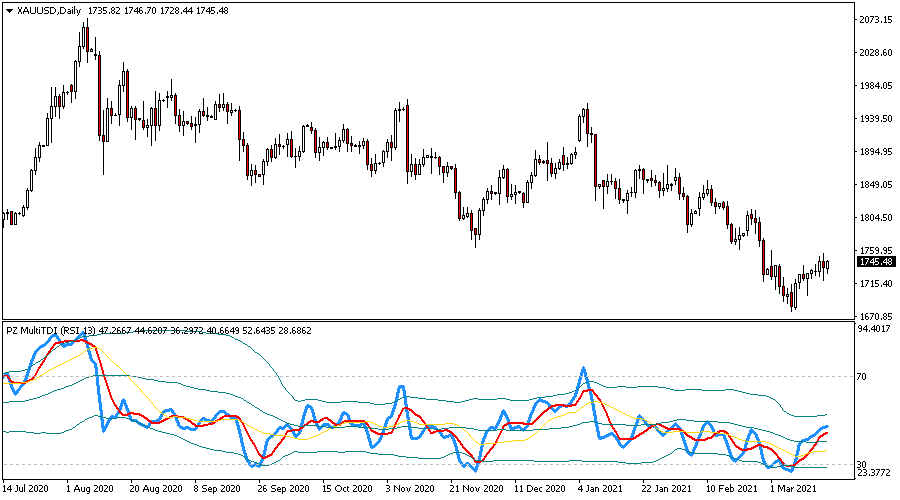Click the 30 level label on the indicator scale
This screenshot has height=500, width=900.
pos(864,465)
